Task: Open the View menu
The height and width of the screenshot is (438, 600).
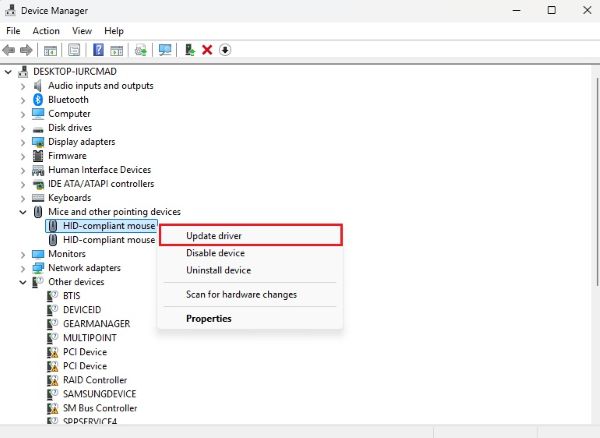Action: [82, 31]
